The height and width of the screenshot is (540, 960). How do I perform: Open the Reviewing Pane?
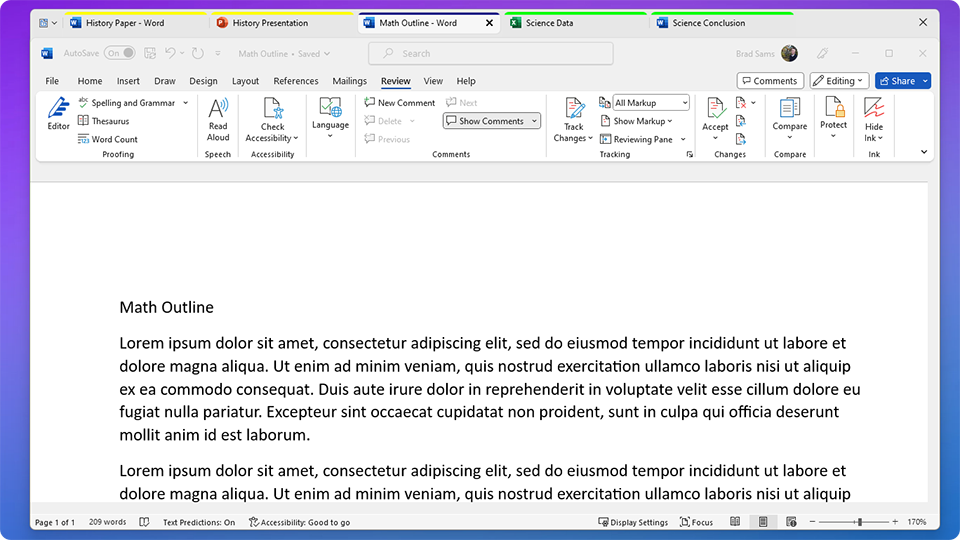(636, 140)
